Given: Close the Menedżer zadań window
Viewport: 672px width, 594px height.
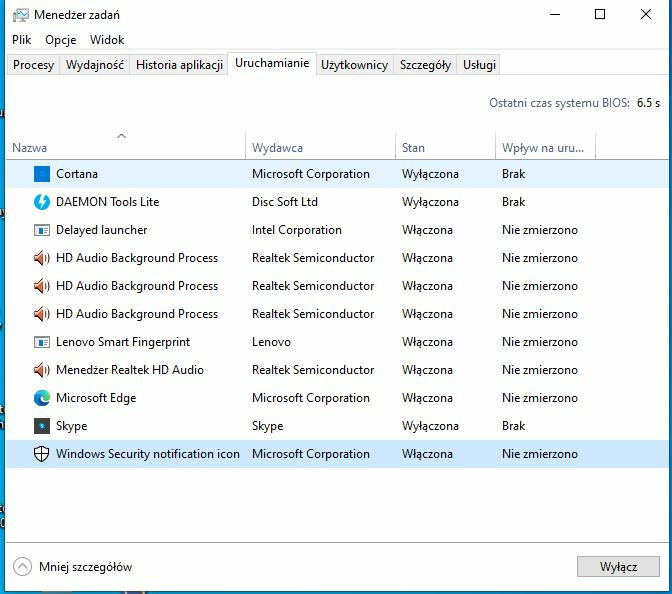Looking at the screenshot, I should point(645,15).
